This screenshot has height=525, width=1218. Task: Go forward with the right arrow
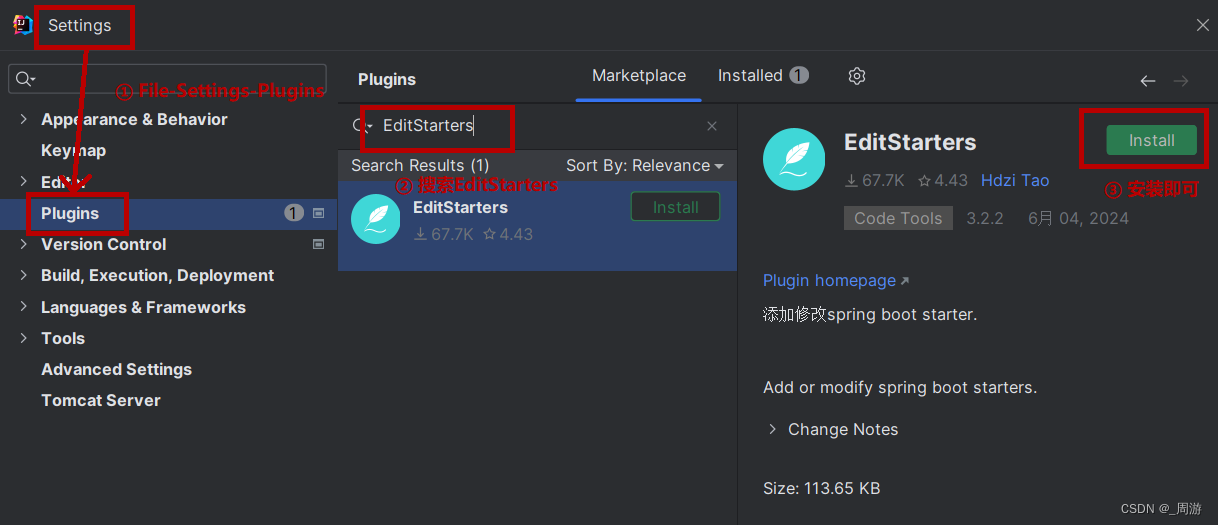(x=1181, y=81)
